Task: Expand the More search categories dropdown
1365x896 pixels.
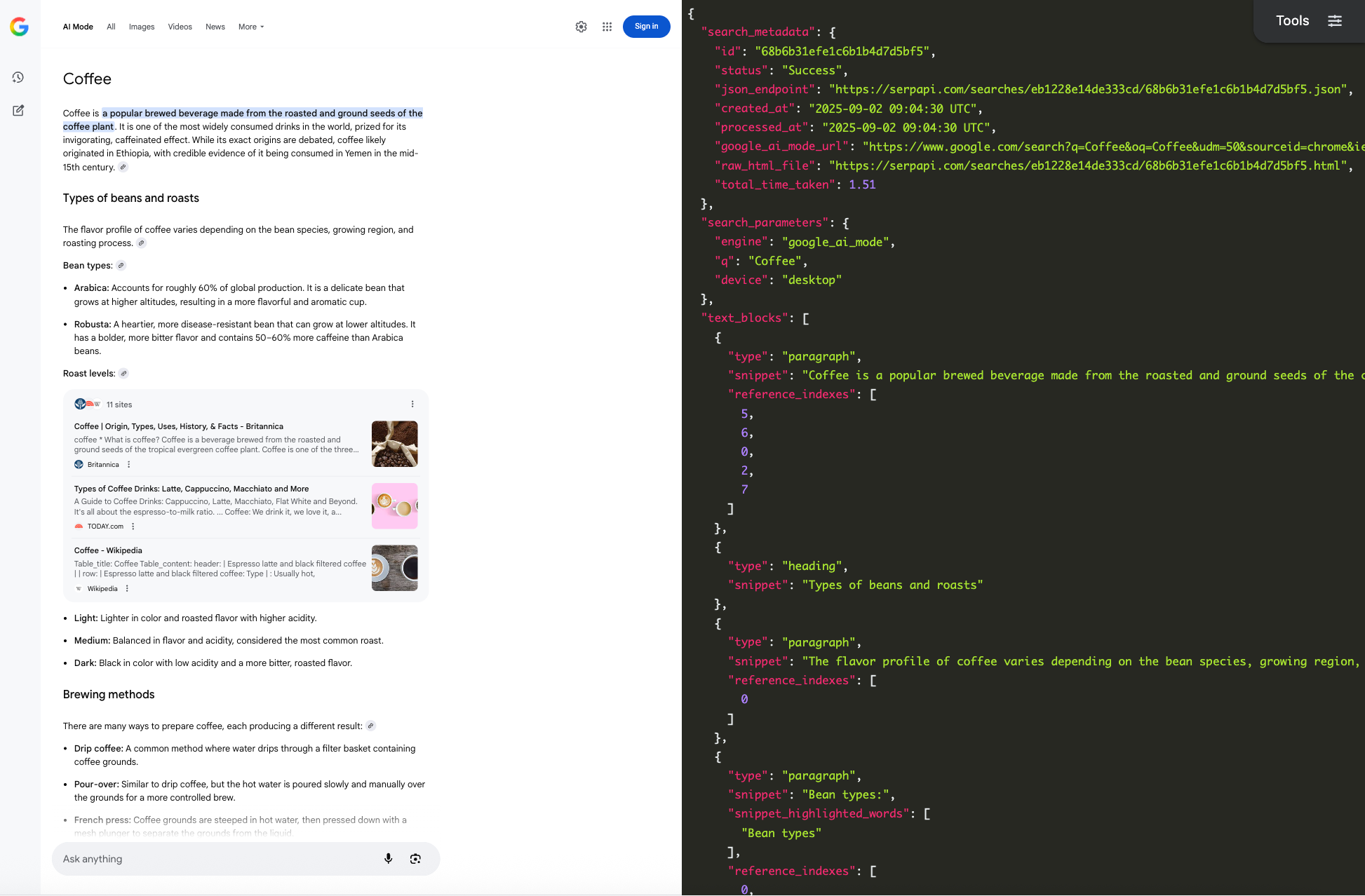Action: (251, 27)
